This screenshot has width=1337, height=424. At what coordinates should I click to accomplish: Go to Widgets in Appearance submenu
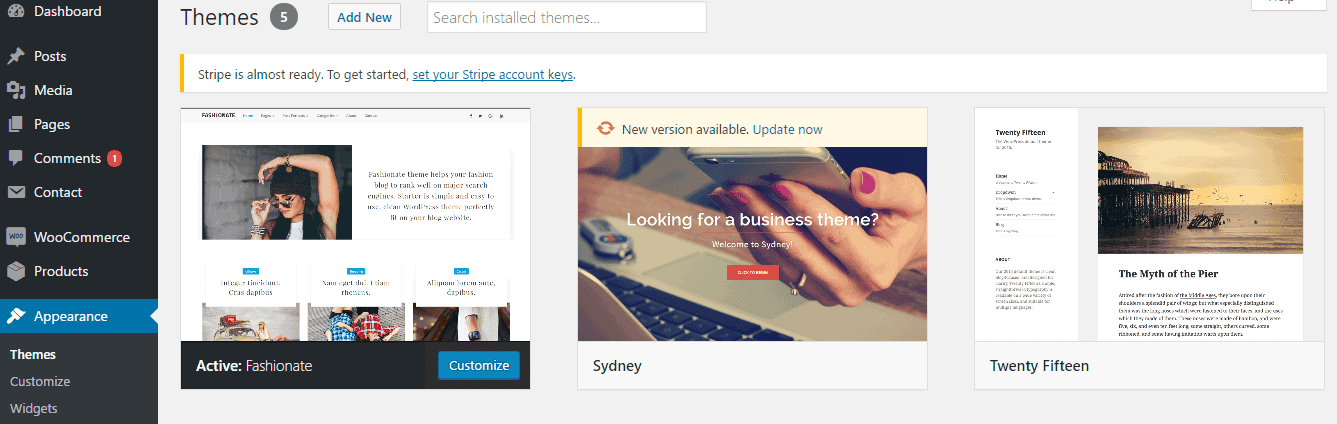pos(34,408)
